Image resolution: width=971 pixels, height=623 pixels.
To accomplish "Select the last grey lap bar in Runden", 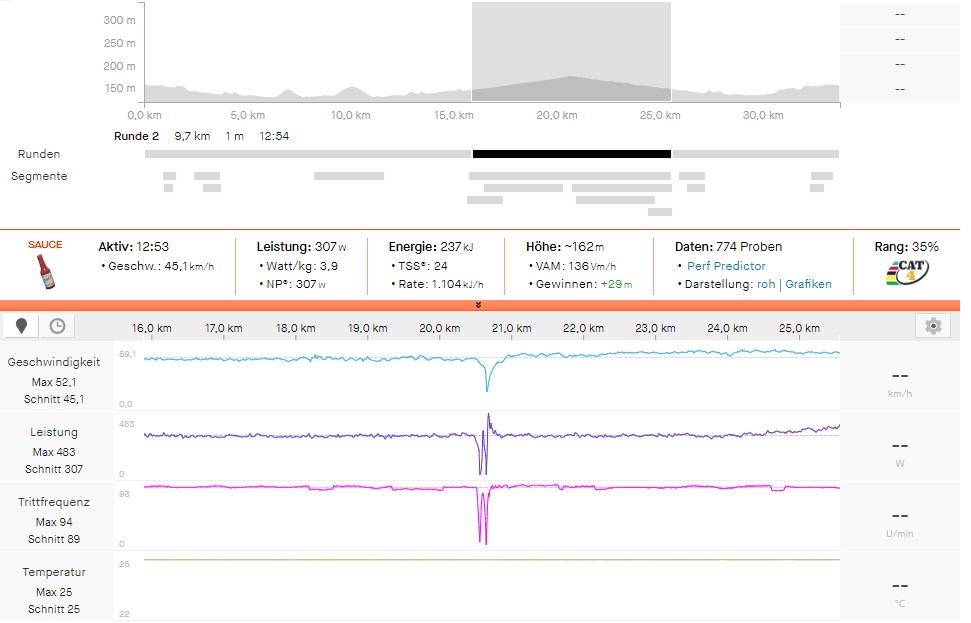I will click(x=755, y=154).
